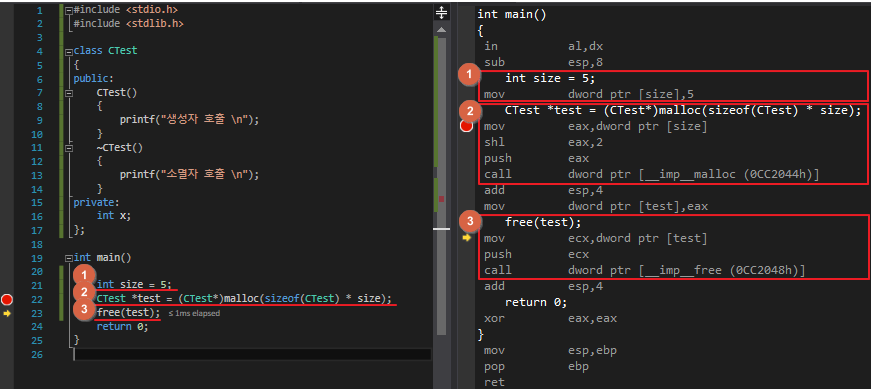Screen dimensions: 871x389
Task: Collapse the ~CTest() destructor block
Action: click(x=68, y=148)
